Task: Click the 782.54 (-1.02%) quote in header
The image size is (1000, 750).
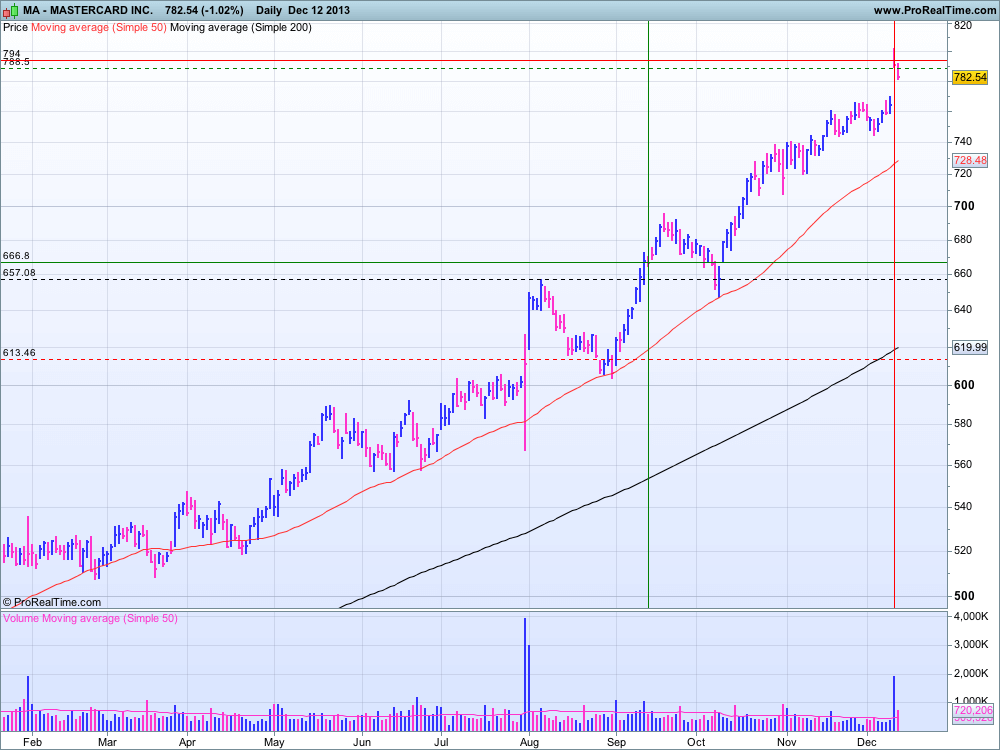Action: coord(204,10)
